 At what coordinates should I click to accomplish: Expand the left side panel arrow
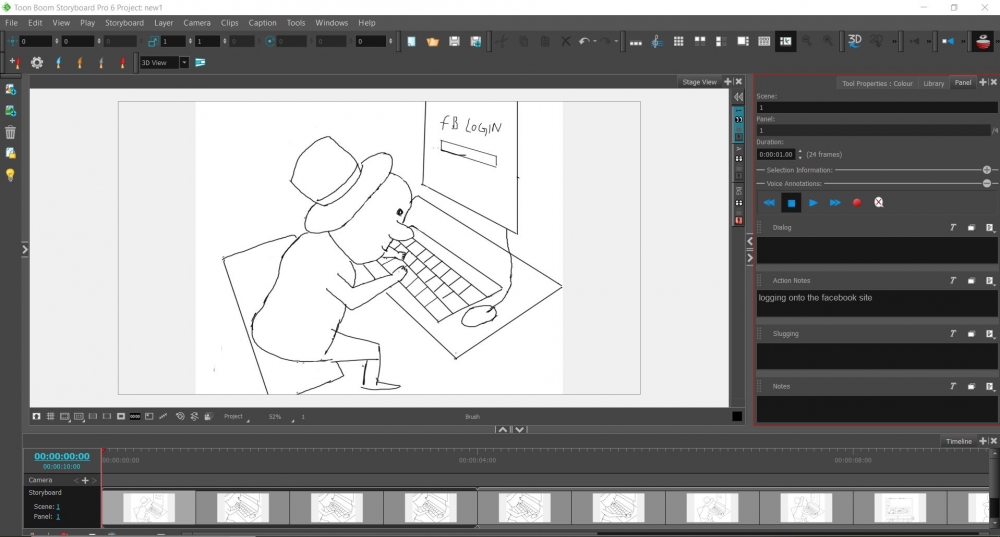25,249
